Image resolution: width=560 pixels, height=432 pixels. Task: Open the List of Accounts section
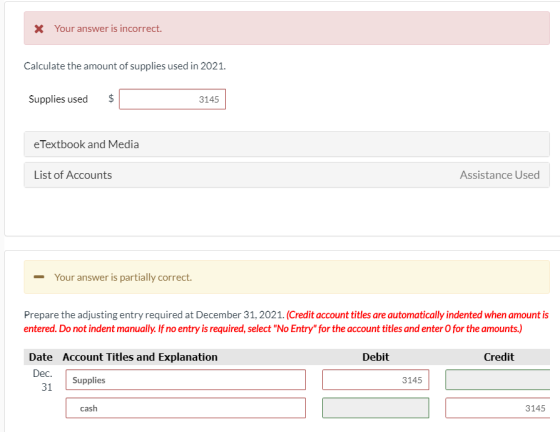286,175
